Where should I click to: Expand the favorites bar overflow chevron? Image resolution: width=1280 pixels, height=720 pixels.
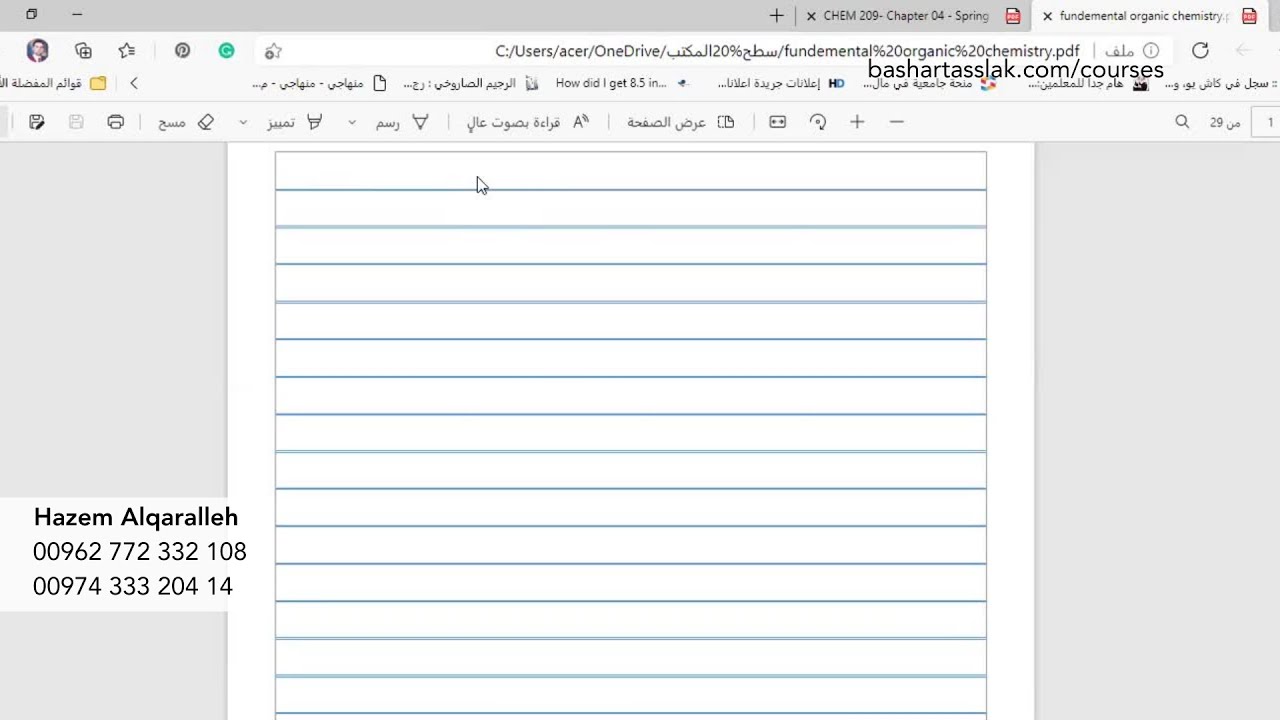tap(134, 83)
